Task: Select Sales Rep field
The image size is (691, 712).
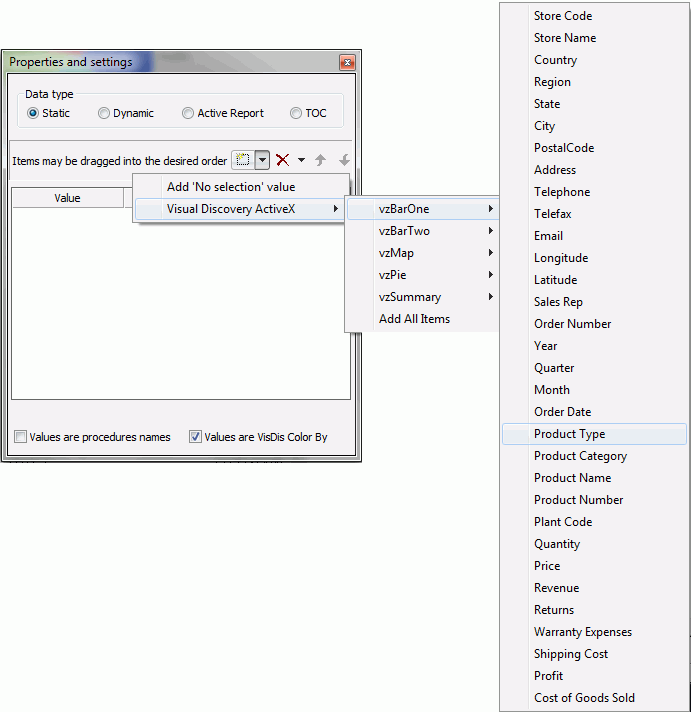Action: [x=594, y=302]
